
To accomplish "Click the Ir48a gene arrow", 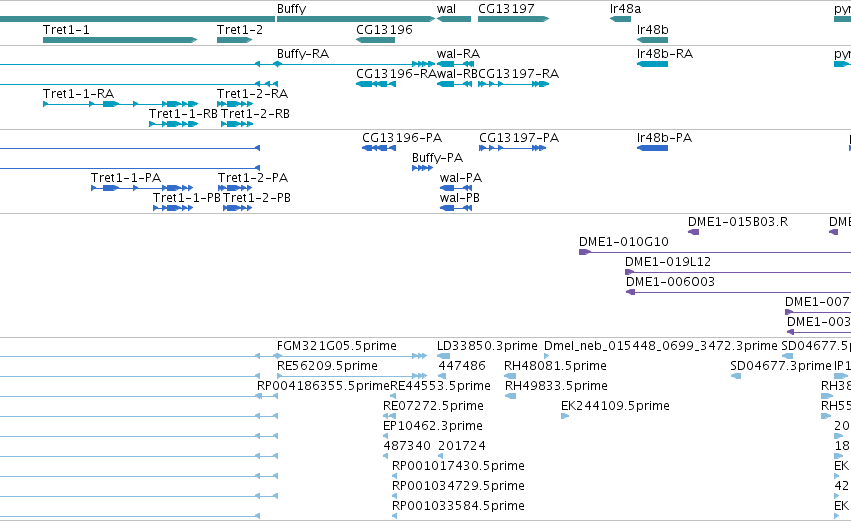I will (x=620, y=19).
